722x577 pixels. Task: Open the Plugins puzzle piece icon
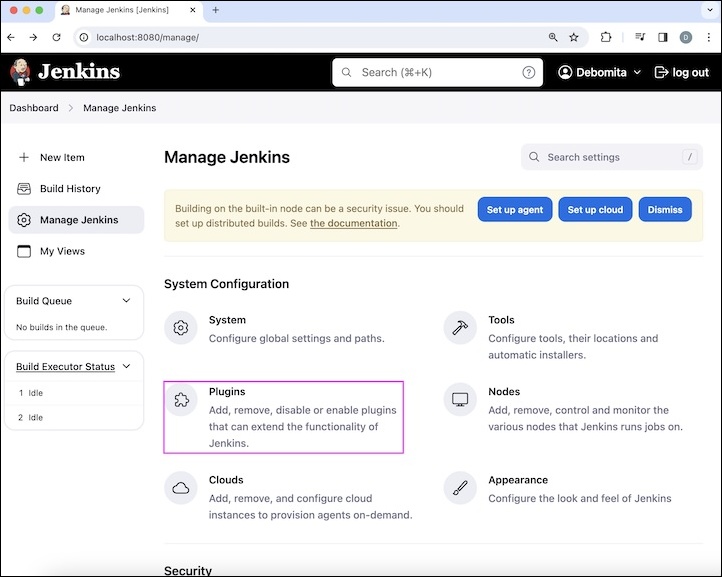[x=181, y=400]
